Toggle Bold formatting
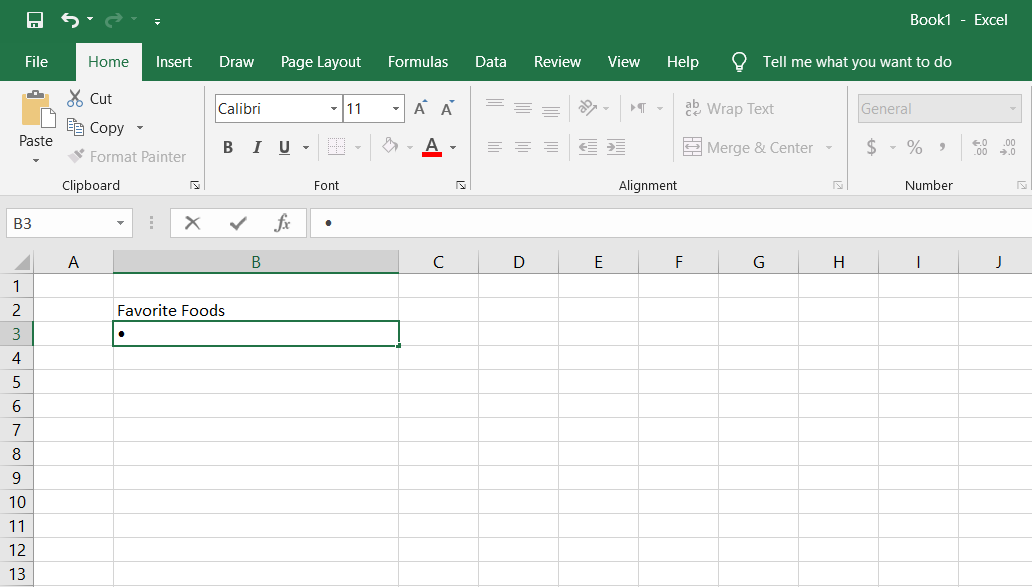This screenshot has width=1032, height=587. (228, 147)
